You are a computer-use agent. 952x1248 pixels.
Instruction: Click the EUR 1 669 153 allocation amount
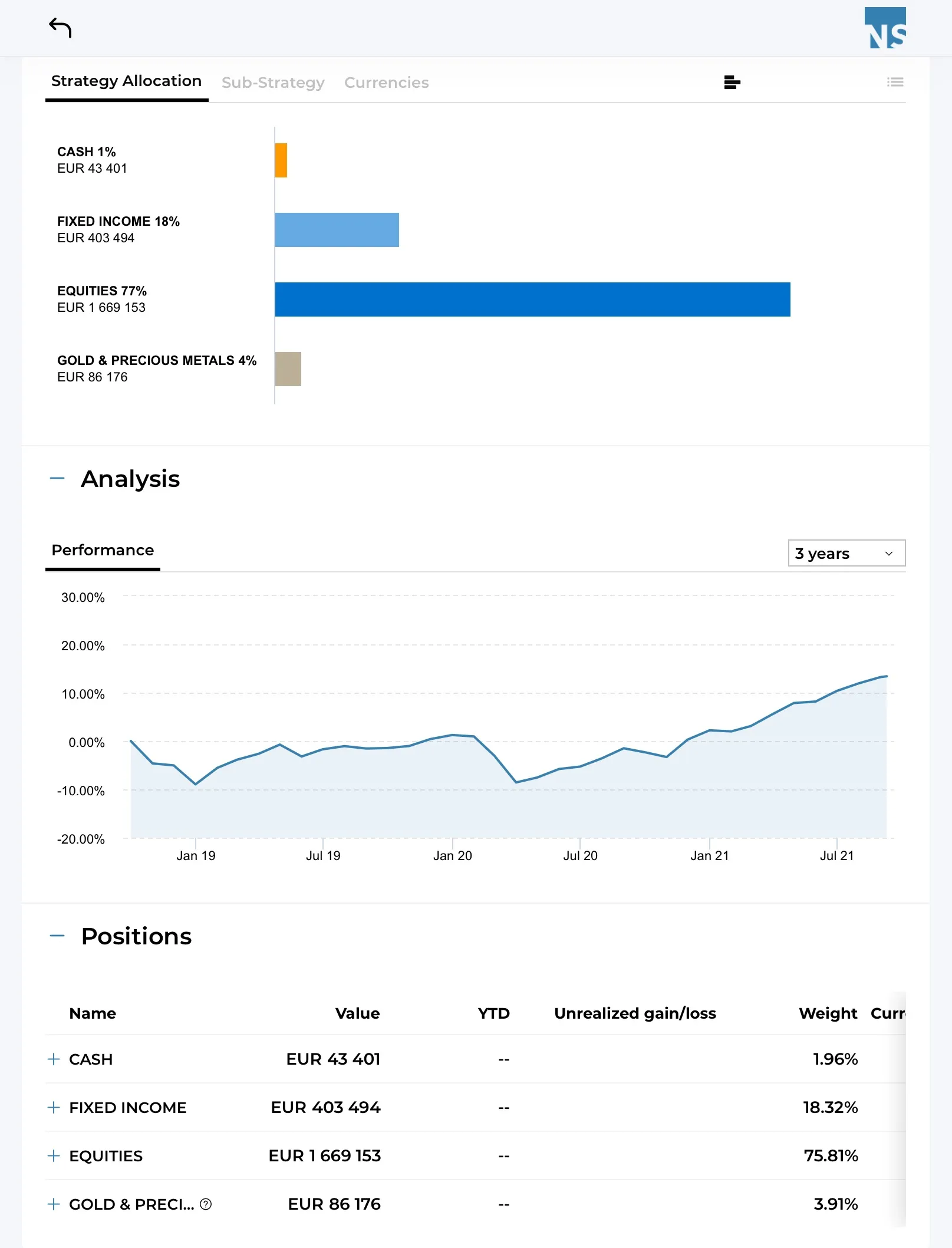101,308
